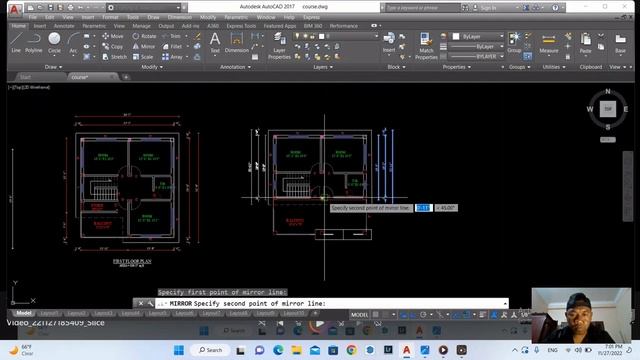The height and width of the screenshot is (360, 640).
Task: Click the mirror line length input box
Action: coord(424,208)
